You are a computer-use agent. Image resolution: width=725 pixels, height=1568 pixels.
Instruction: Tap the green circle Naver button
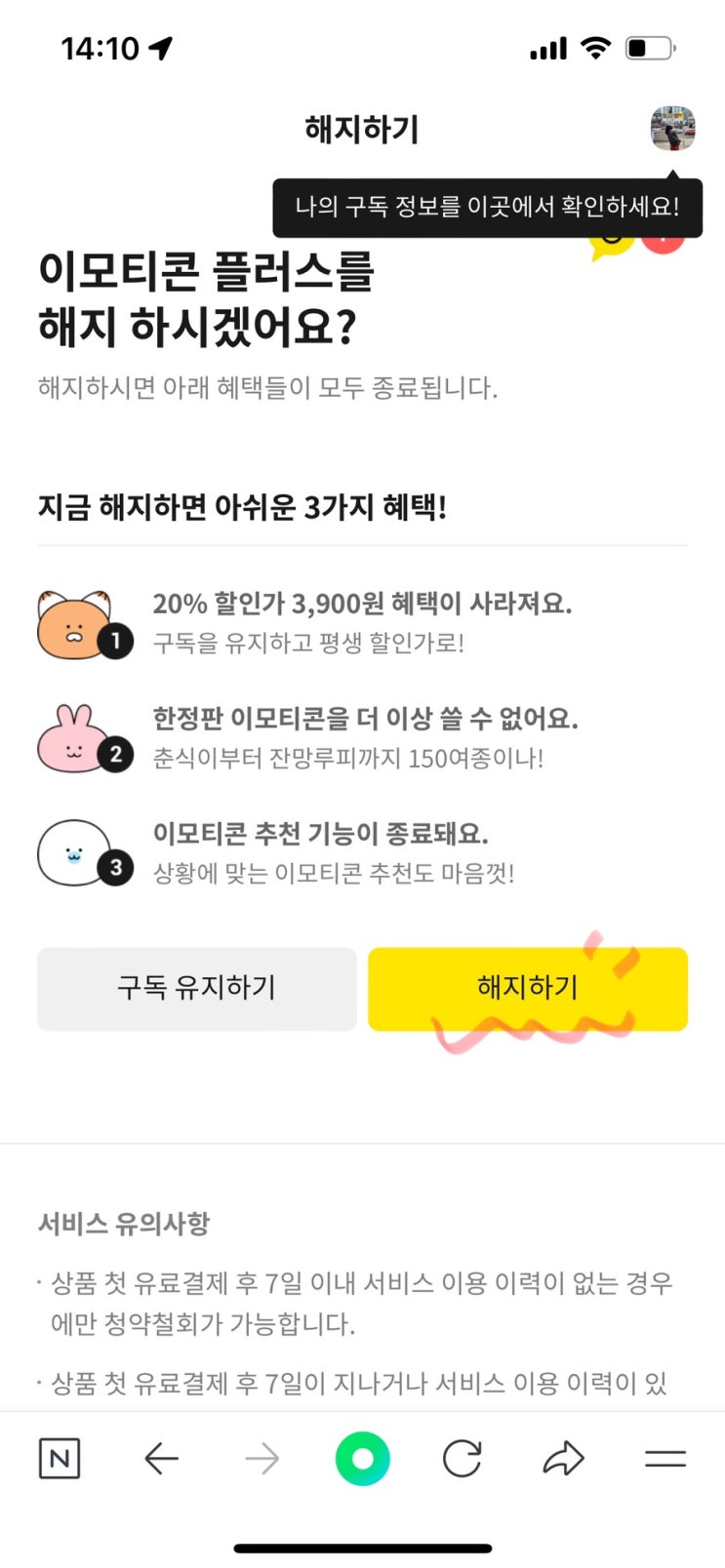tap(362, 1459)
